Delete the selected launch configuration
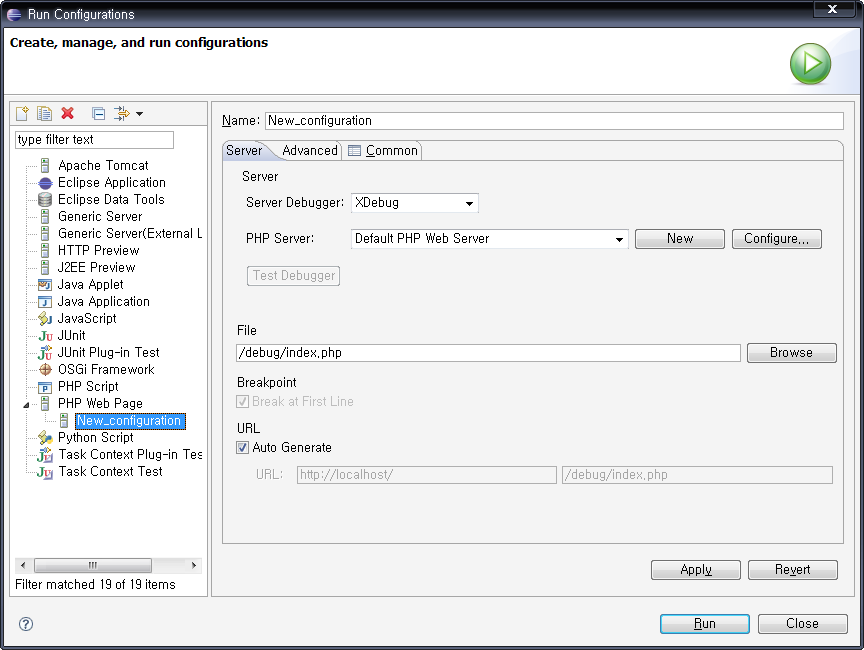Screen dimensions: 864x650 click(x=67, y=113)
